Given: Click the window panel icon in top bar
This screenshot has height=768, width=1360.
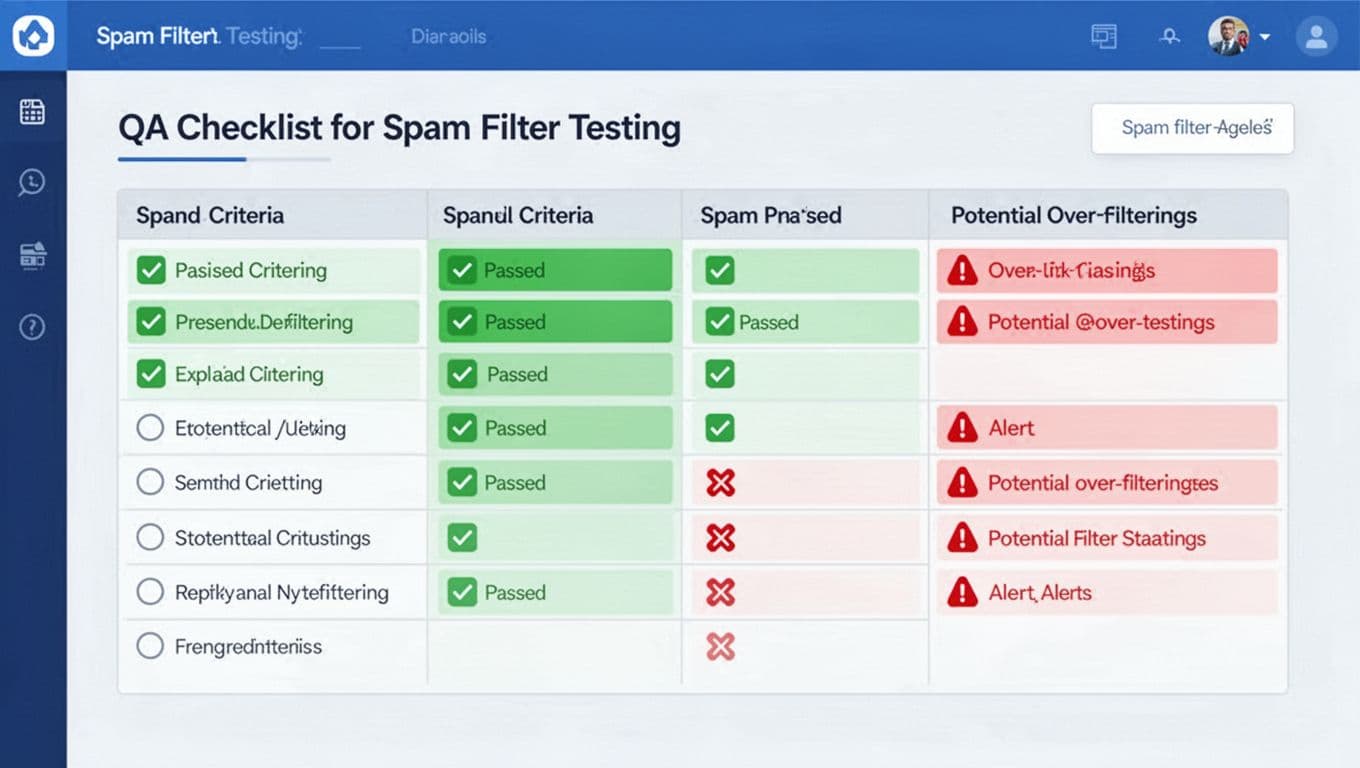Looking at the screenshot, I should 1103,35.
